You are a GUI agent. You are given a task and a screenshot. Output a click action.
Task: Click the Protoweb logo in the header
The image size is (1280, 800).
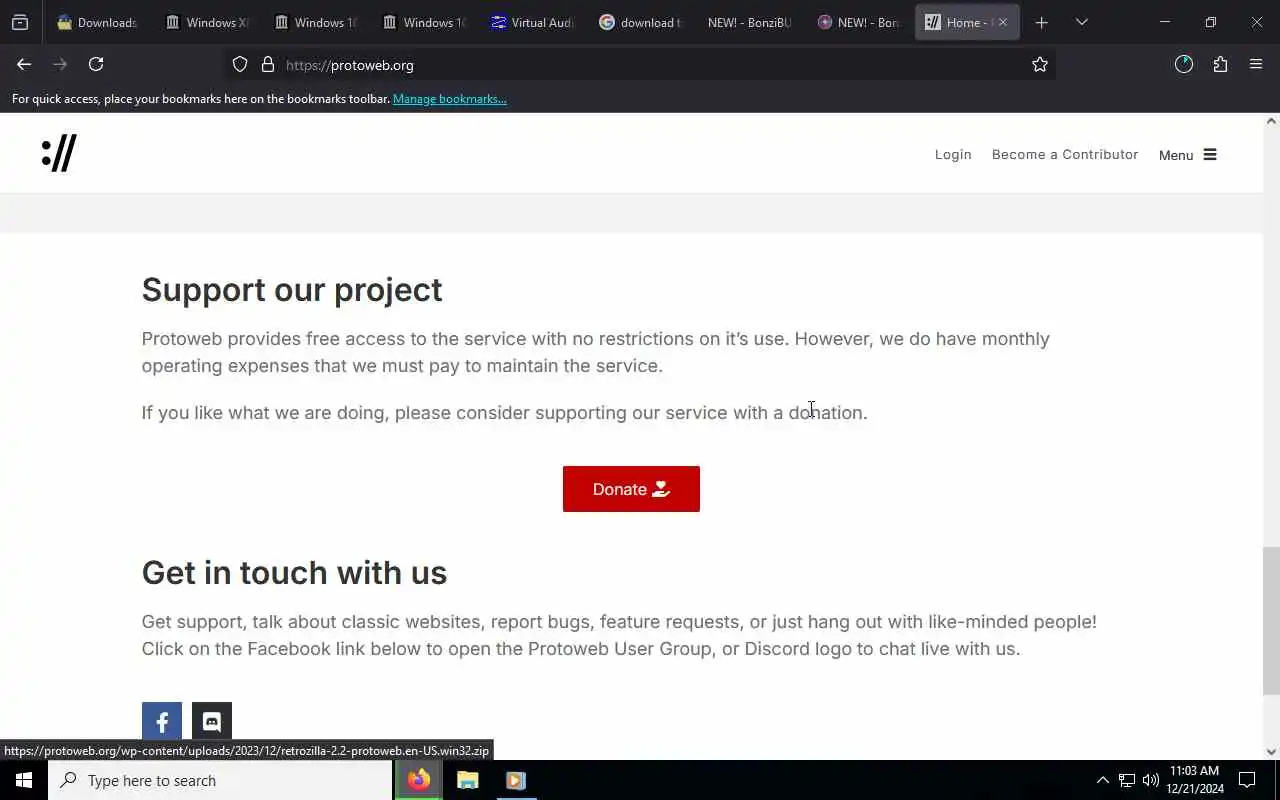click(59, 153)
